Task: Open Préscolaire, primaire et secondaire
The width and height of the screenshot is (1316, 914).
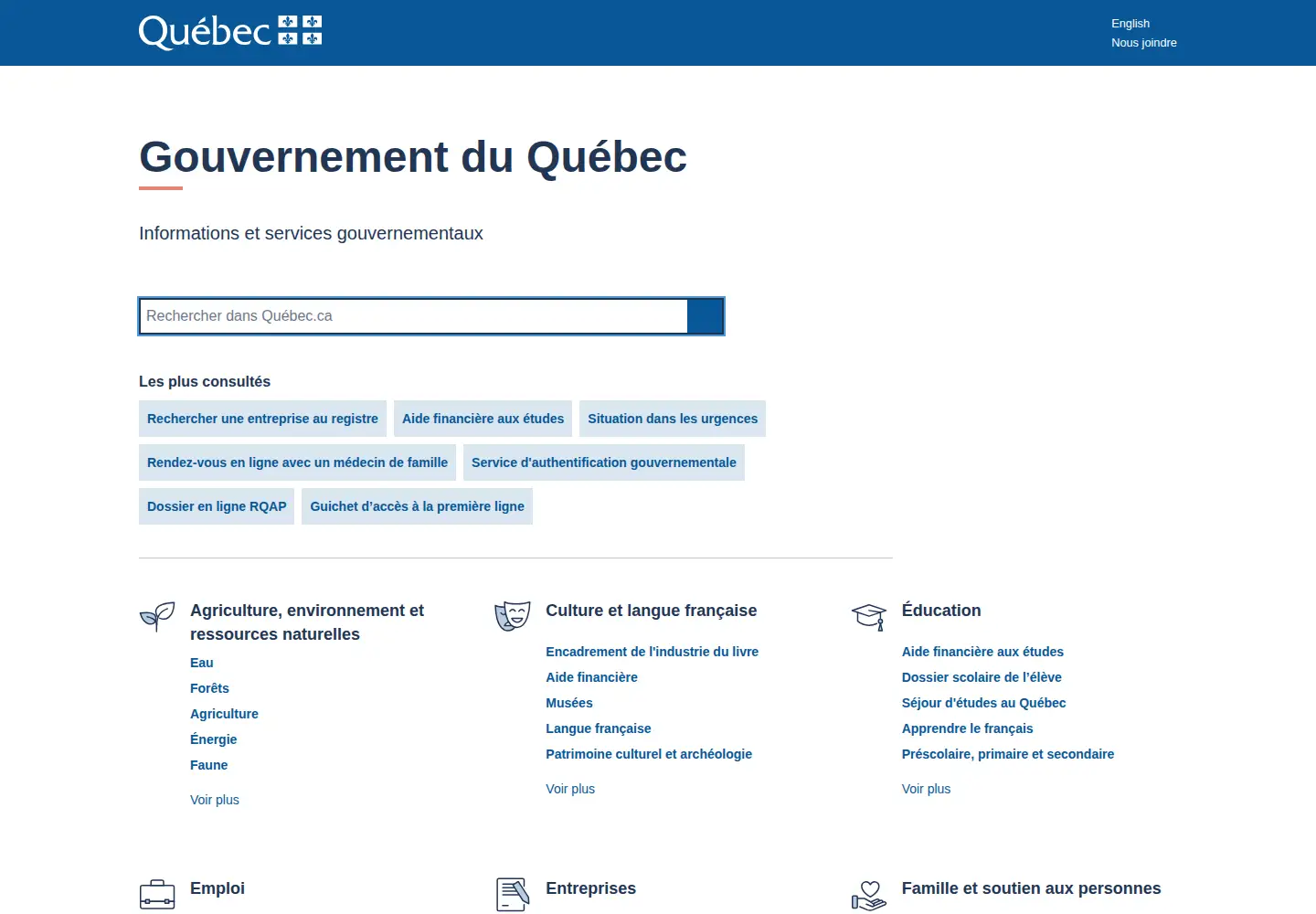Action: point(1008,754)
